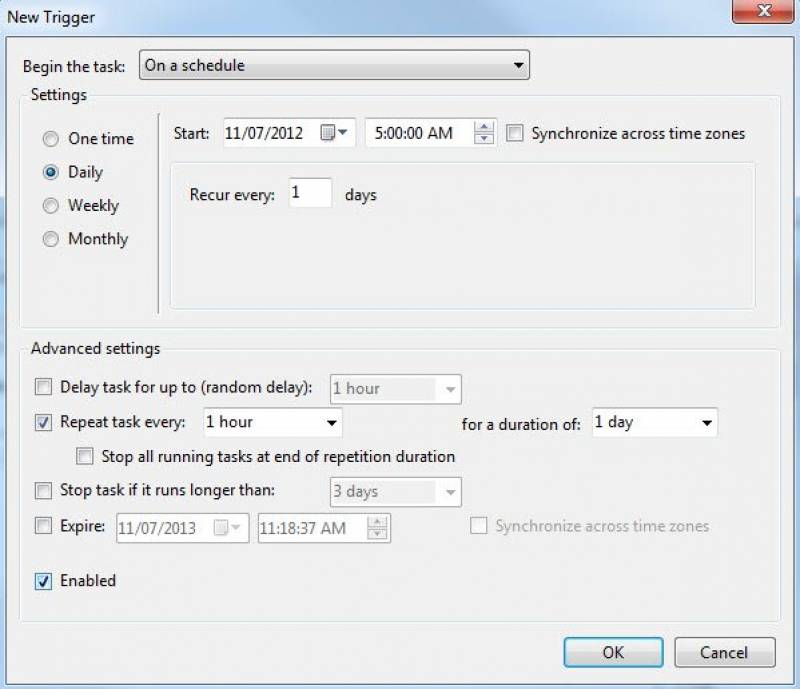Image resolution: width=800 pixels, height=689 pixels.
Task: Expand the random delay 1 hour dropdown
Action: click(x=395, y=389)
